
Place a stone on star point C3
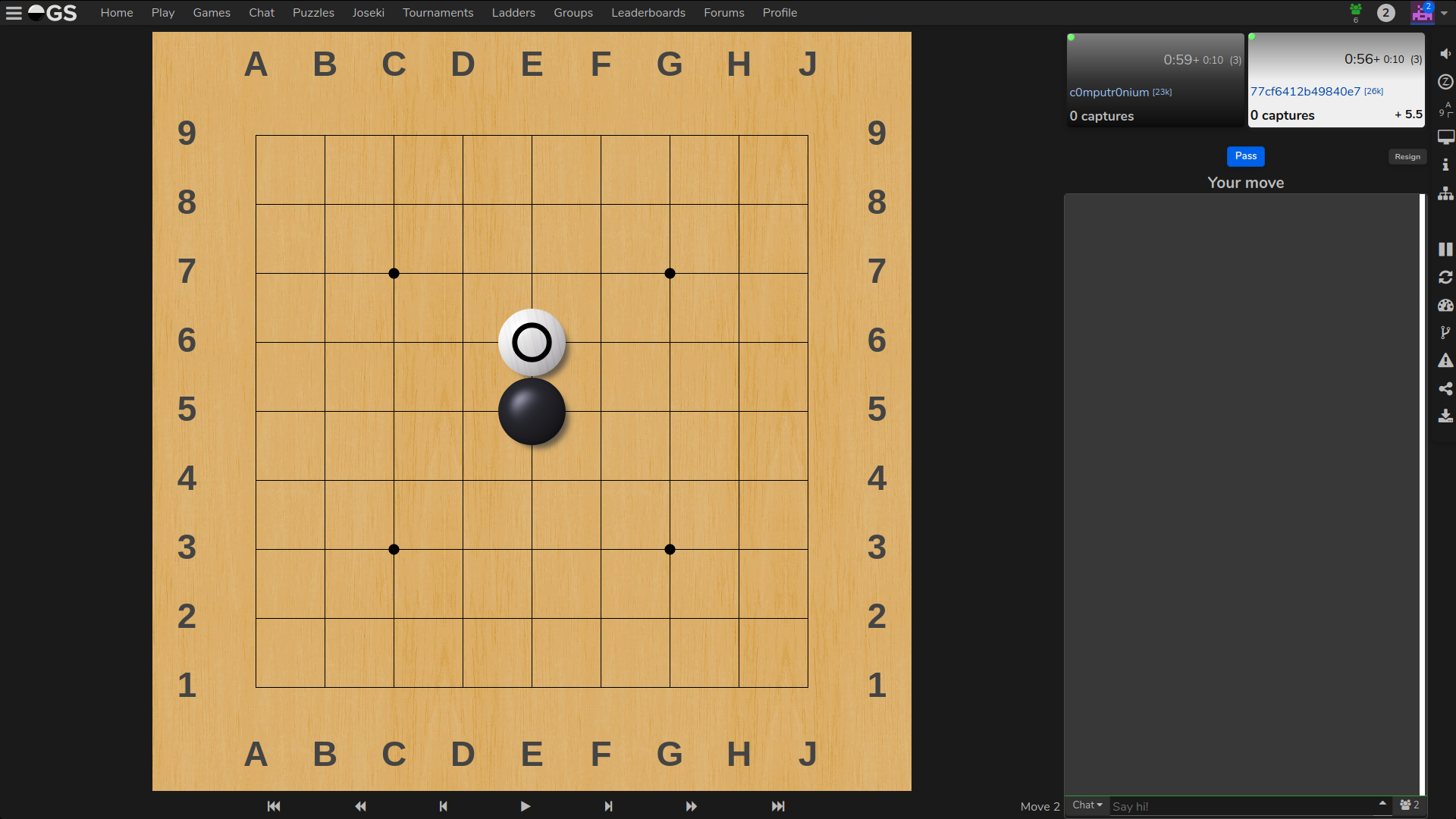pyautogui.click(x=394, y=550)
